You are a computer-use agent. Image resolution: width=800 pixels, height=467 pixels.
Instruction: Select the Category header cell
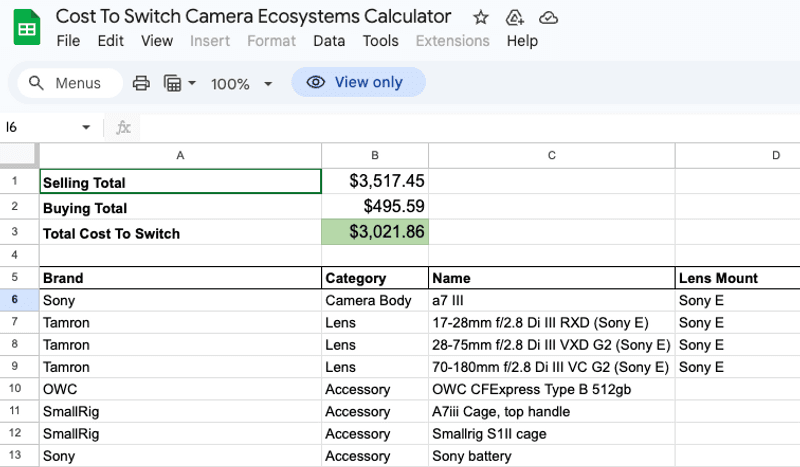tap(375, 278)
